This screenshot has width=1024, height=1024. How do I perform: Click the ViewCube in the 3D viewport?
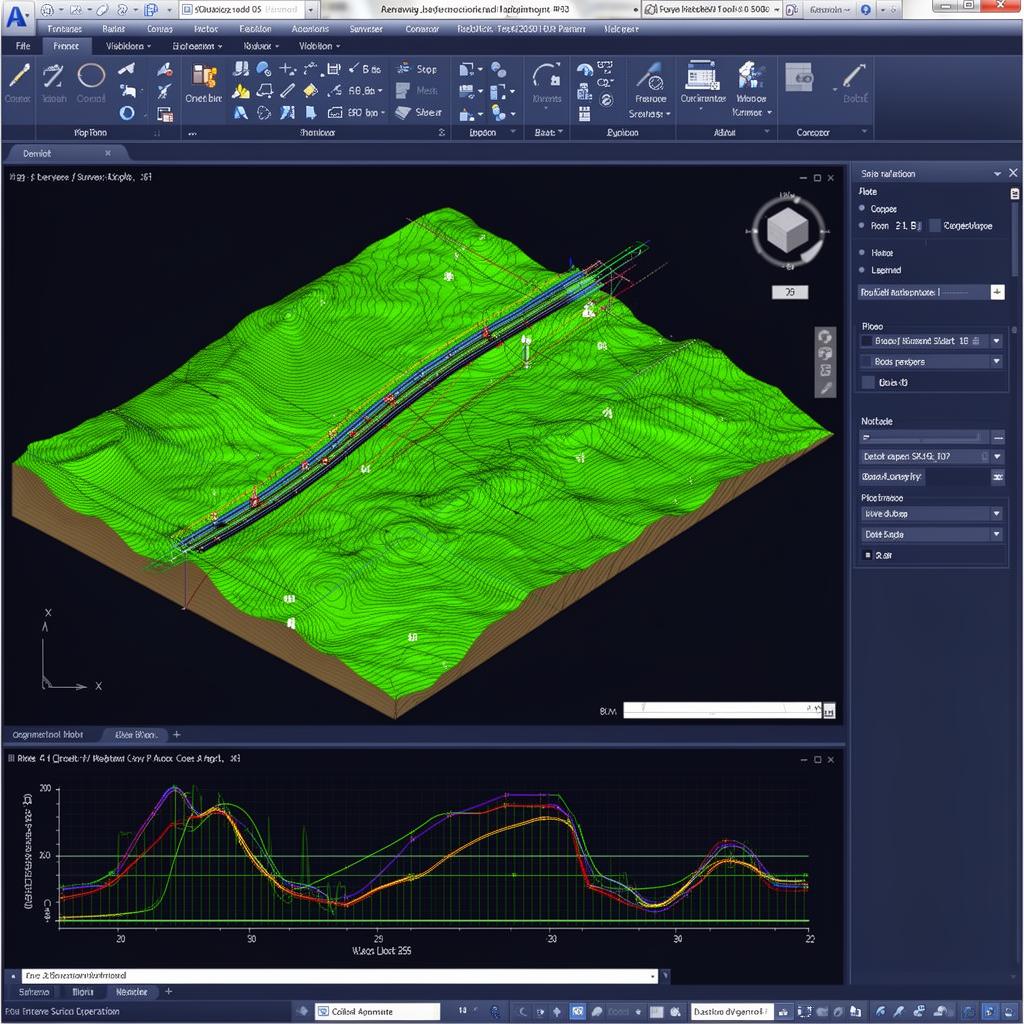[788, 230]
